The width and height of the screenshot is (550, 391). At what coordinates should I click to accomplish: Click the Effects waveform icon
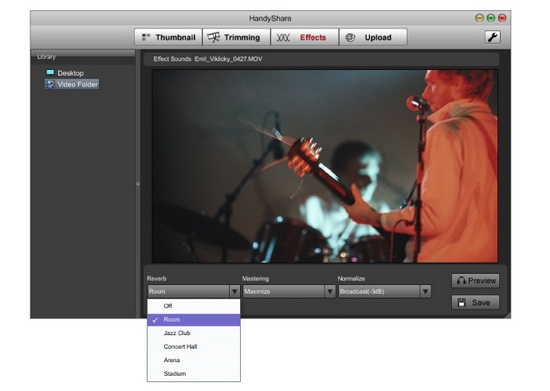(283, 38)
